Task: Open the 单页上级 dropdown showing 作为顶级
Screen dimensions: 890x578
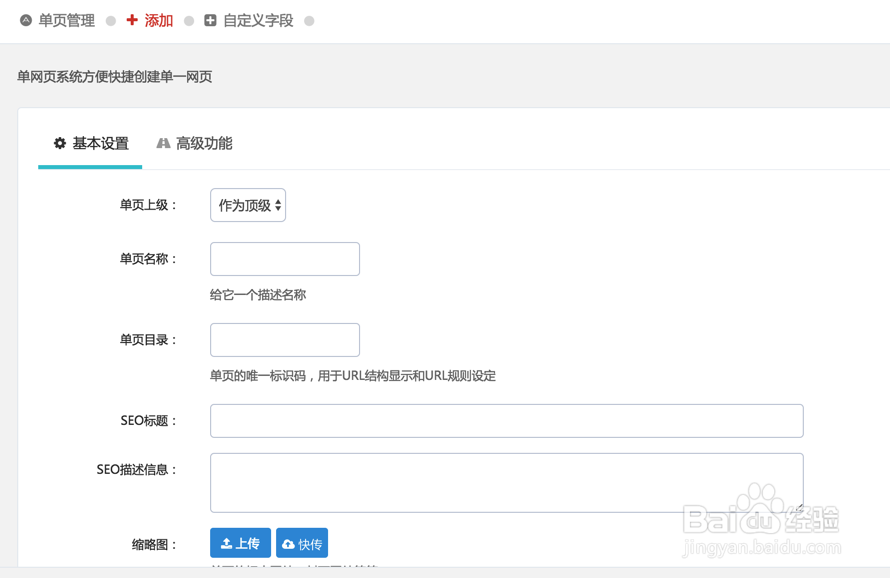Action: click(x=247, y=204)
